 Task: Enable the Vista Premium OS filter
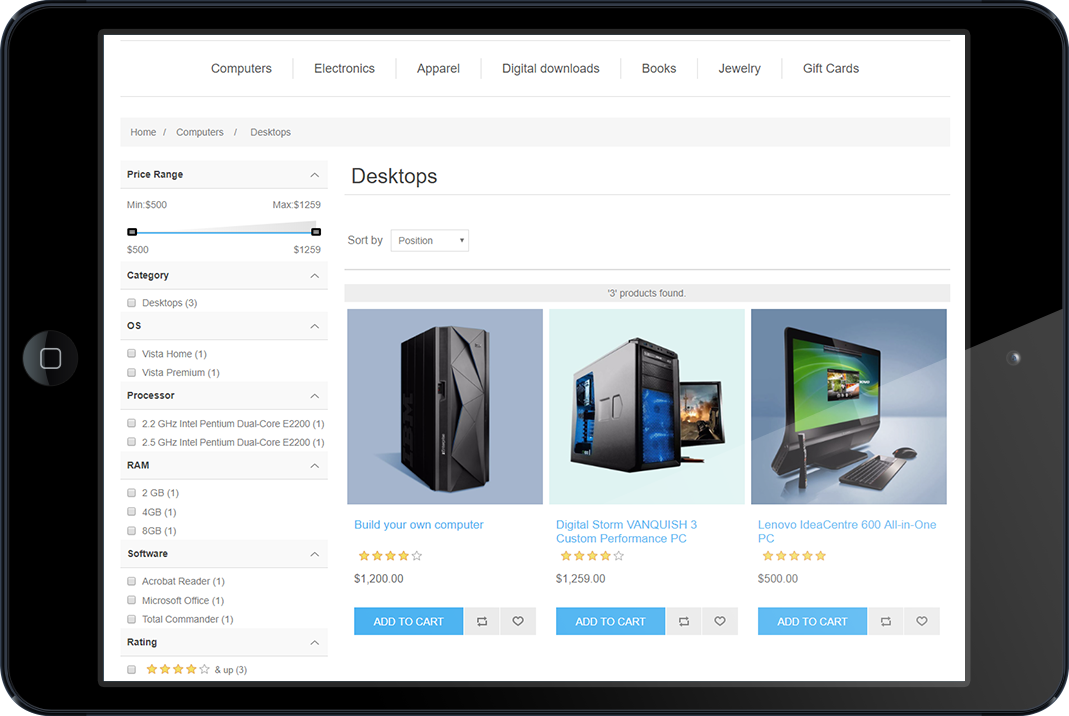[x=132, y=372]
